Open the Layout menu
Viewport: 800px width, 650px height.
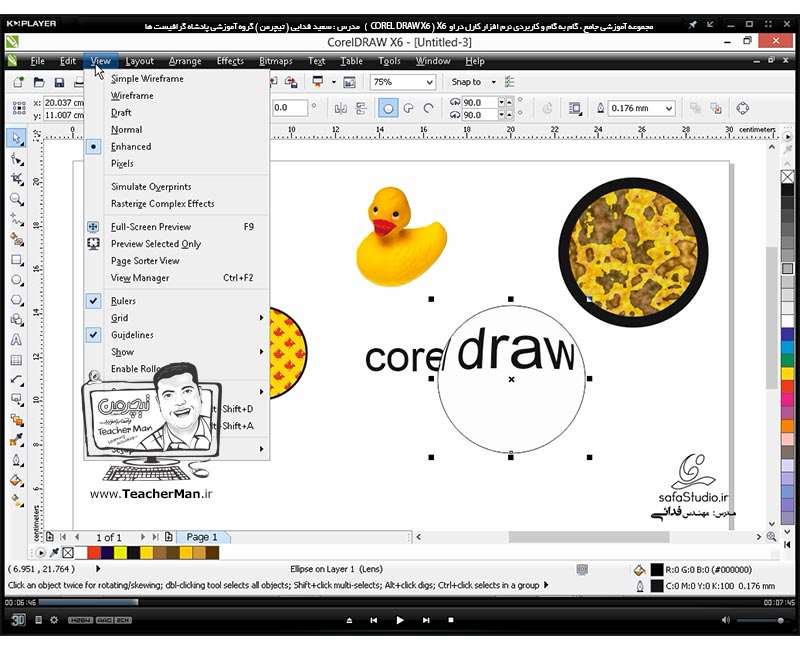click(x=139, y=61)
